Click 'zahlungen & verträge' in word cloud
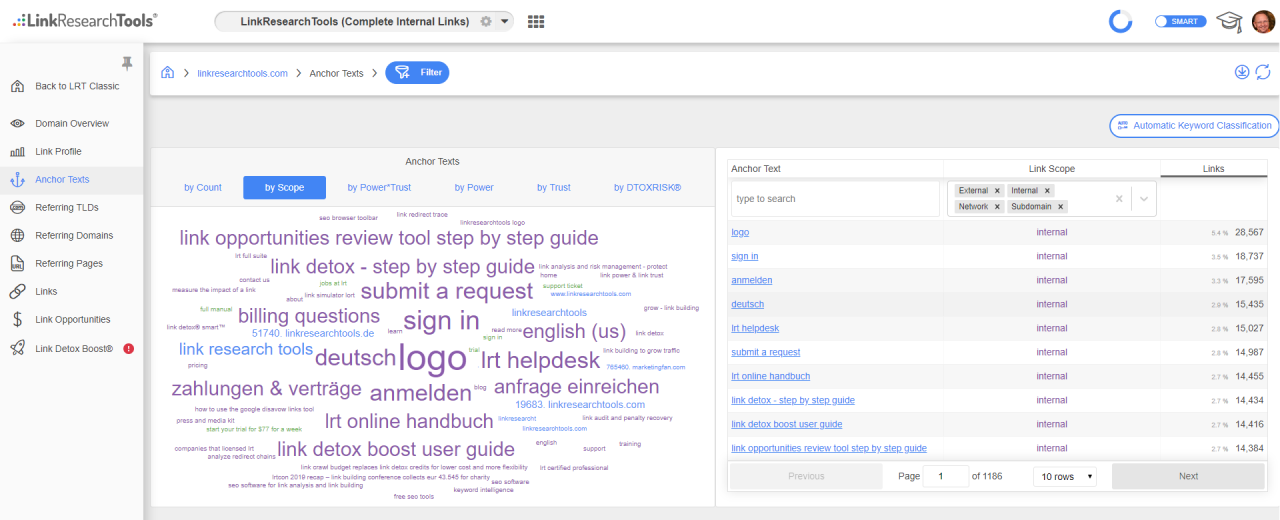Viewport: 1280px width, 520px height. pos(266,388)
